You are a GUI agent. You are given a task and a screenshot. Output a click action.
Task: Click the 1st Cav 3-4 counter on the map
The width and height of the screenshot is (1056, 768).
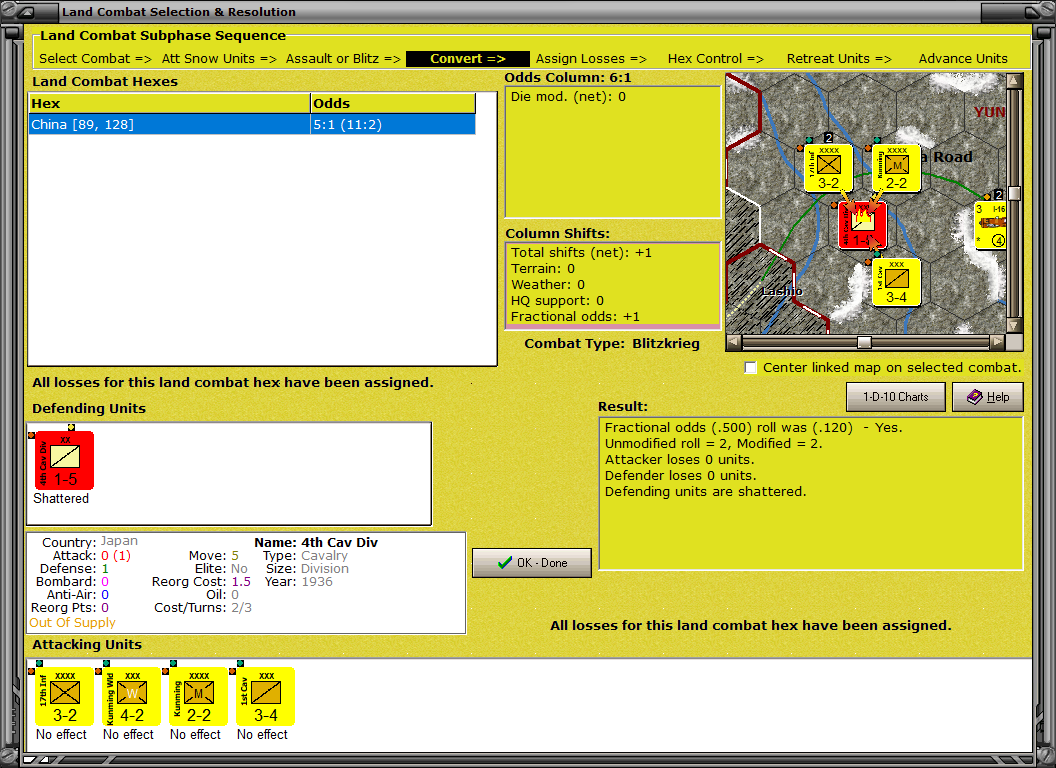point(896,283)
